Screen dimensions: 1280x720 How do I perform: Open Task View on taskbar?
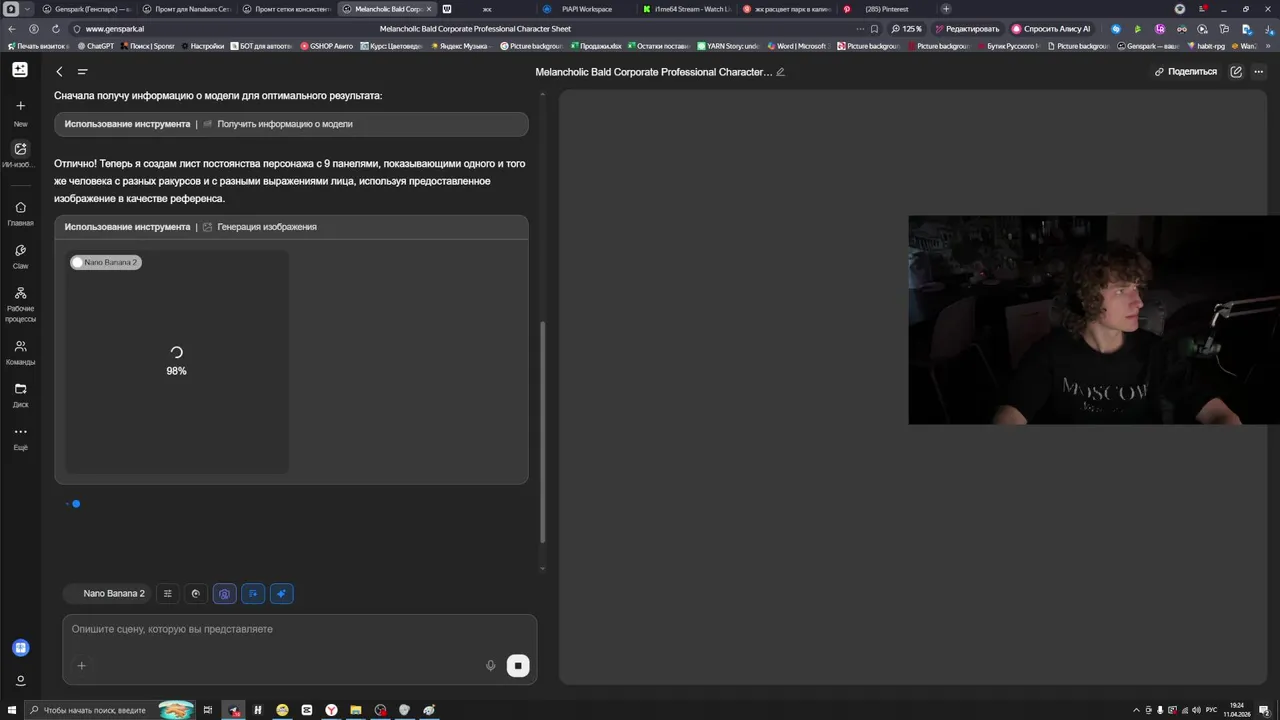[x=208, y=710]
